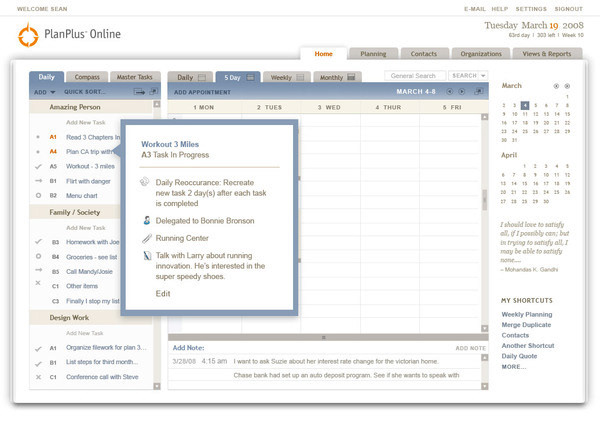Switch to the Views & Reports tab
Screen dimensions: 600x422
click(x=547, y=54)
